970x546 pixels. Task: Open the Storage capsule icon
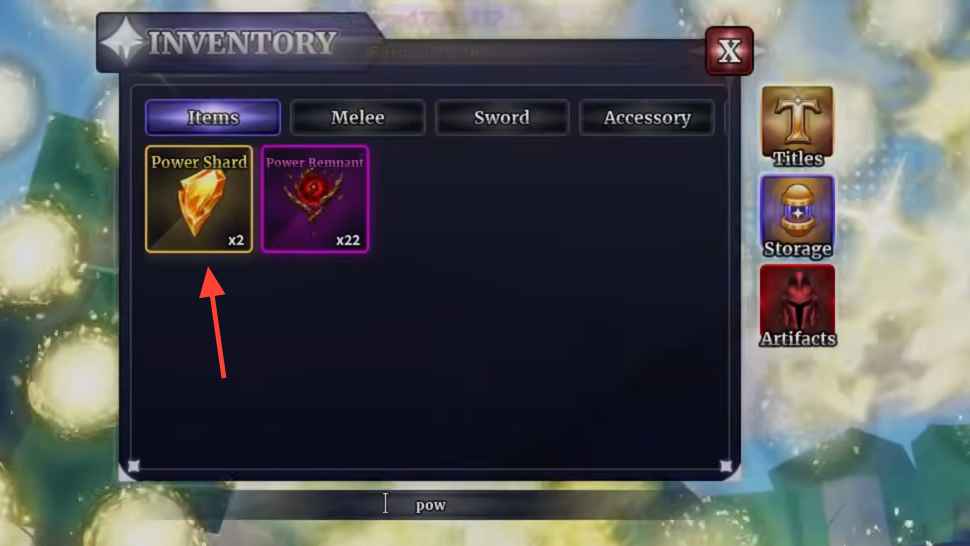tap(797, 216)
